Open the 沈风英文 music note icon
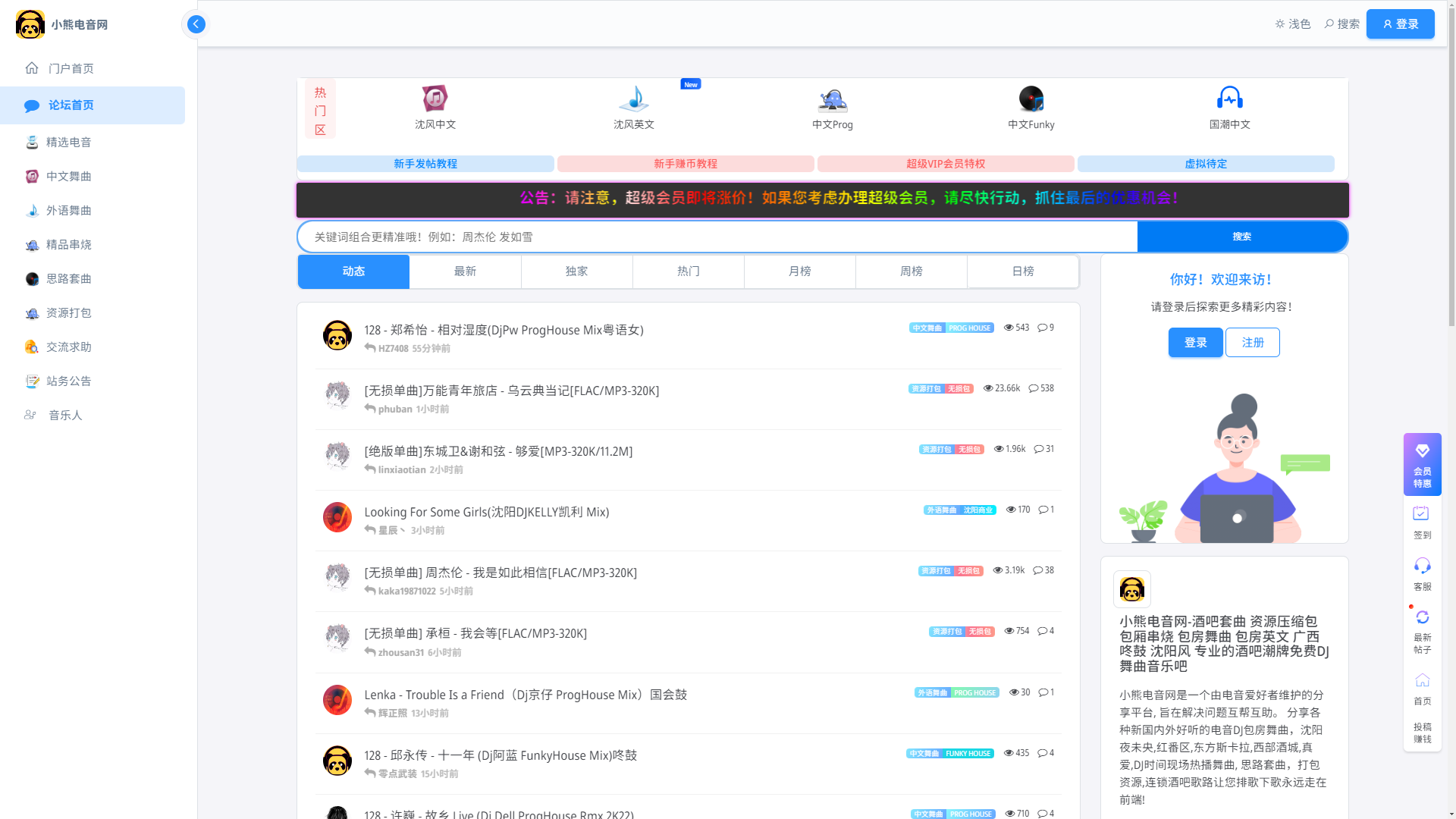This screenshot has height=819, width=1456. point(633,99)
